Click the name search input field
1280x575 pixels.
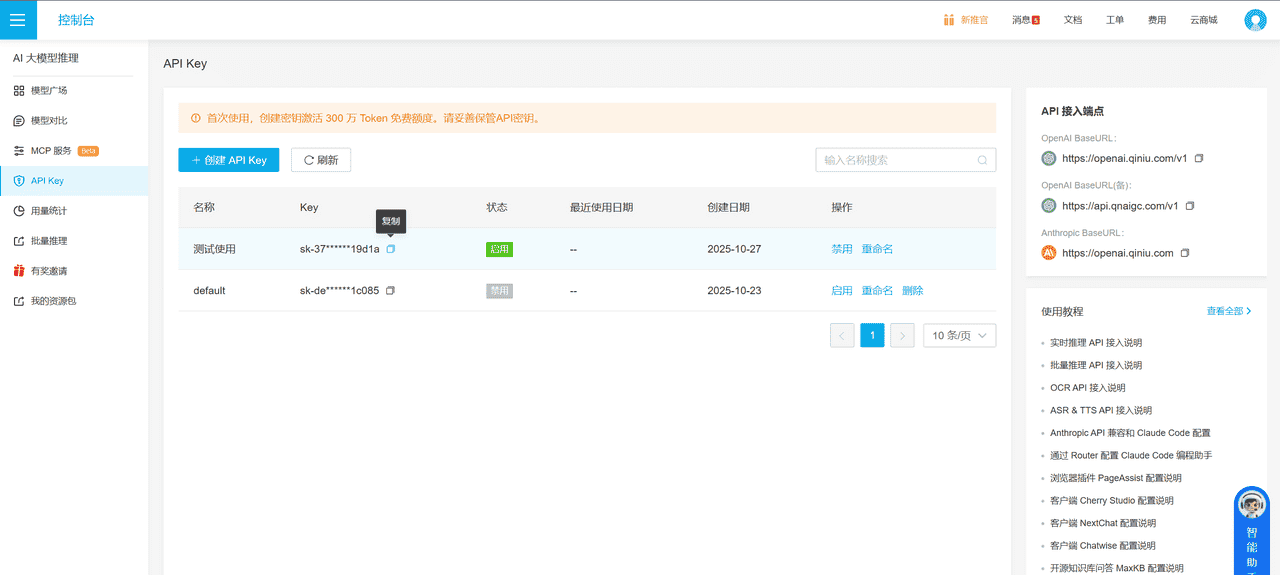click(x=906, y=160)
